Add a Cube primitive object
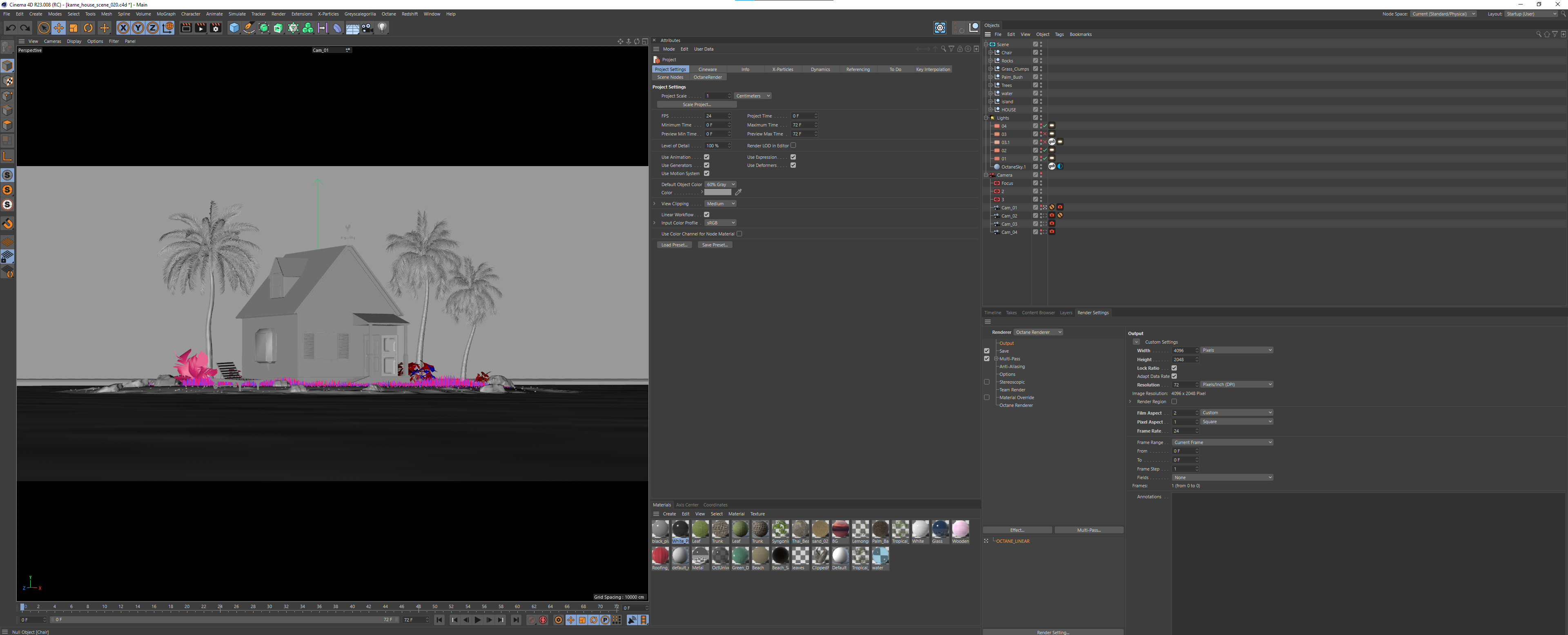The width and height of the screenshot is (1568, 635). [x=234, y=28]
